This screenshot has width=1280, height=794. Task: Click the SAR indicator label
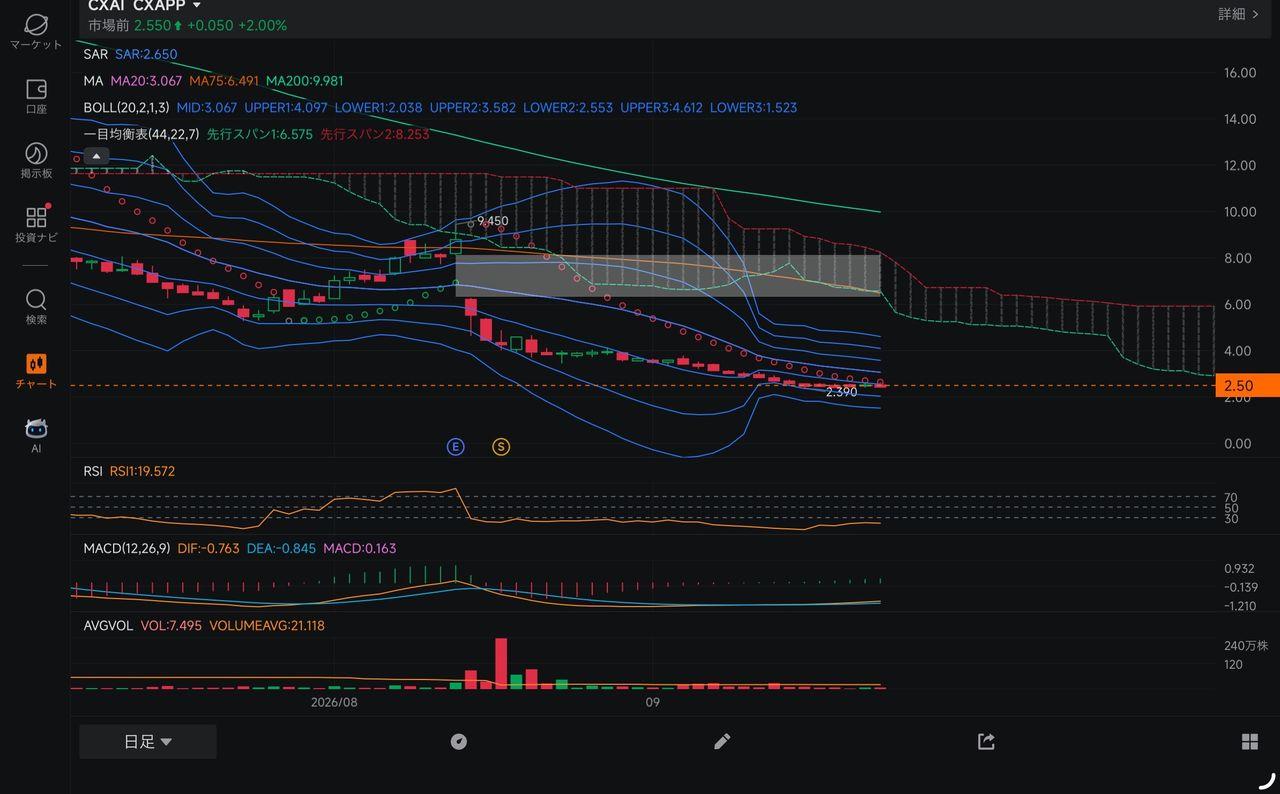tap(96, 54)
